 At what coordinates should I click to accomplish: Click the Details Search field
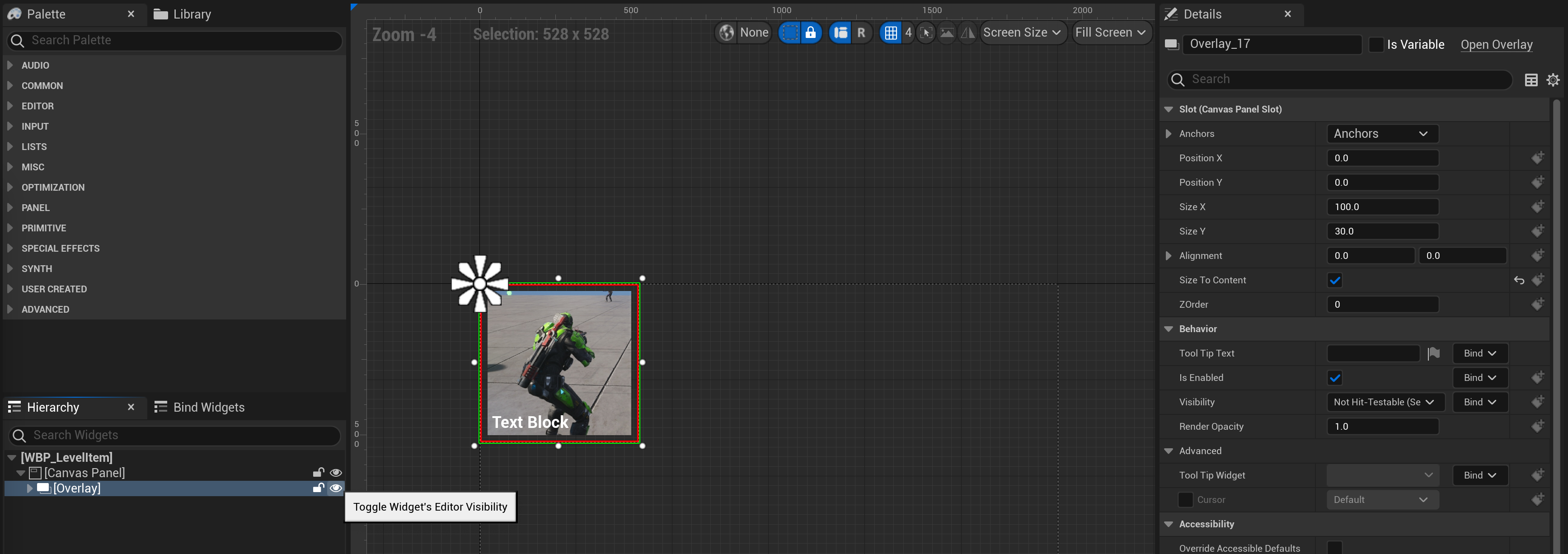point(1339,79)
